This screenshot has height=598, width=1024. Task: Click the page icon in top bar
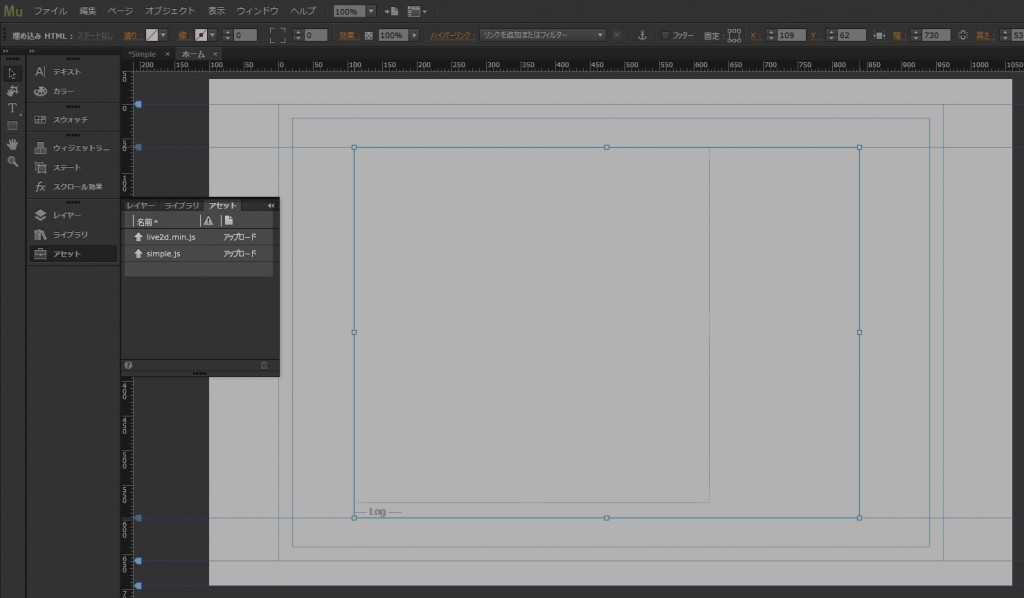click(391, 11)
